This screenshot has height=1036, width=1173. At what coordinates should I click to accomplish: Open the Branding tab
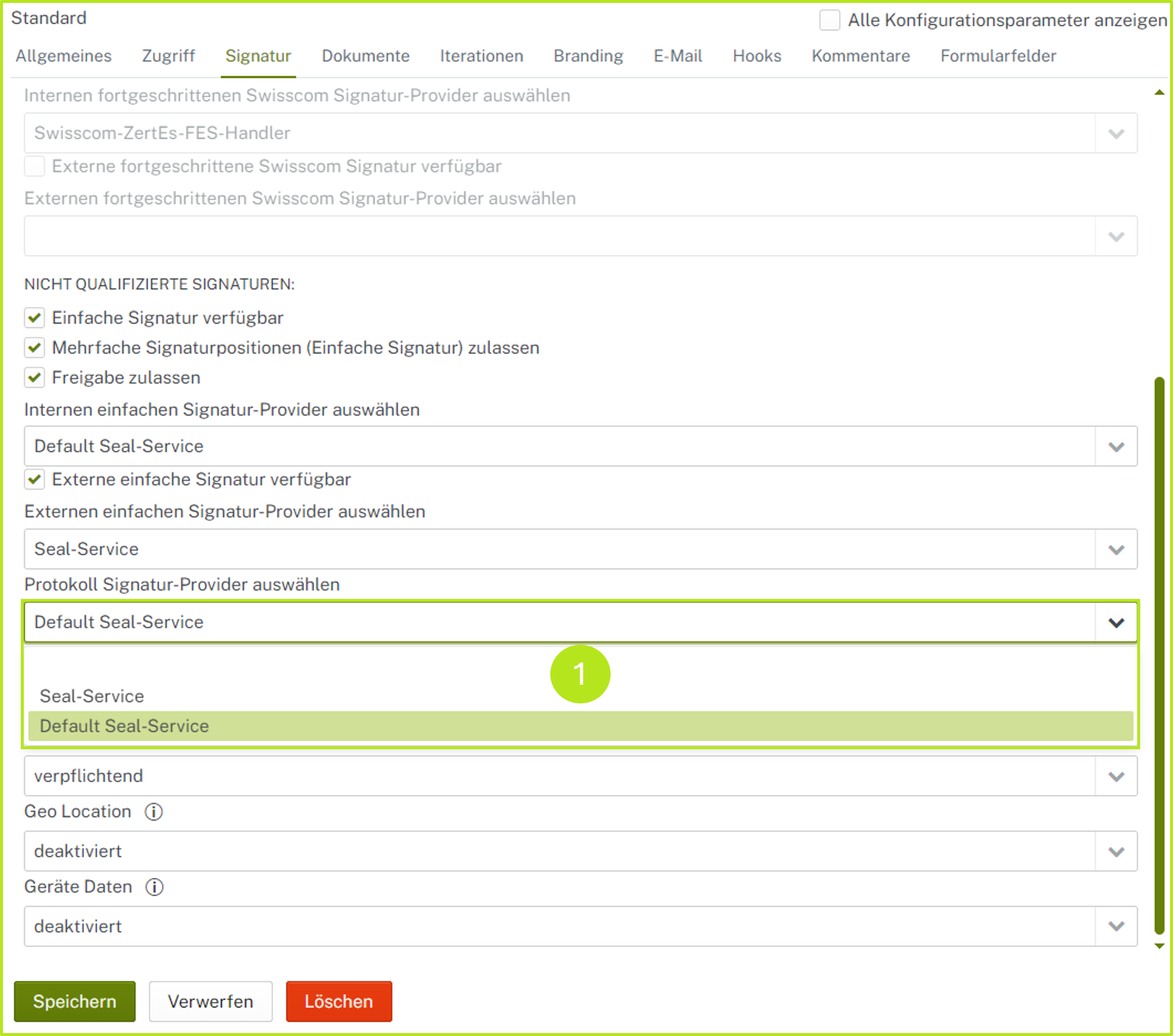[588, 56]
